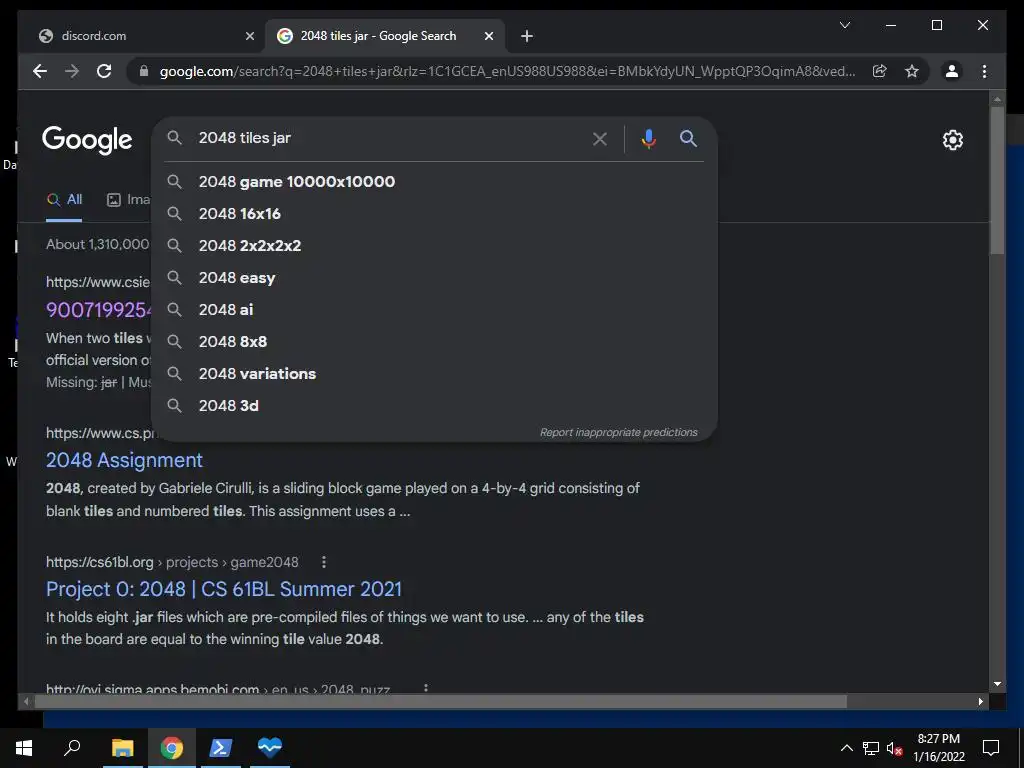This screenshot has height=768, width=1024.
Task: Click Report inappropriate predictions
Action: (x=618, y=432)
